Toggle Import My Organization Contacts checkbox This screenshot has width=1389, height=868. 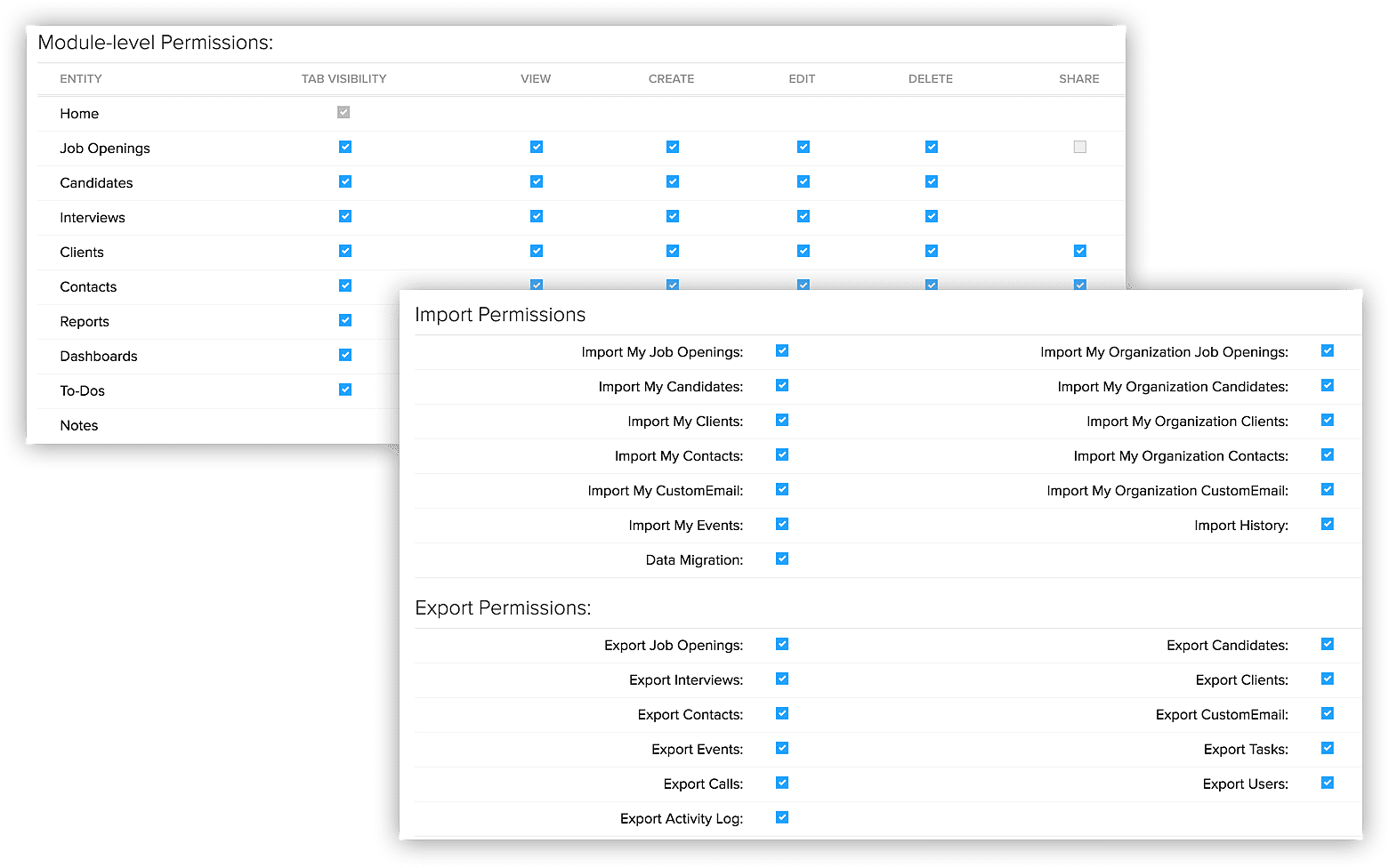(x=1328, y=454)
